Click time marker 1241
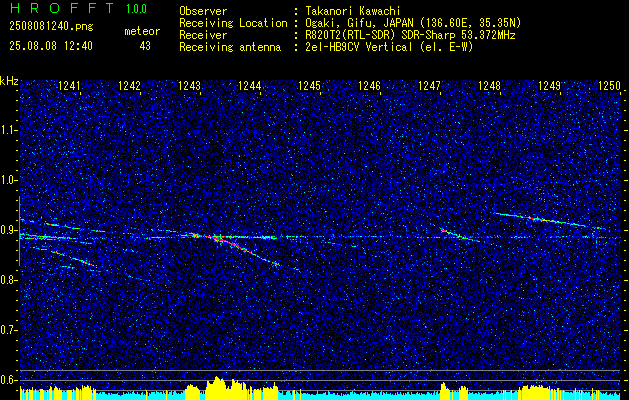The width and height of the screenshot is (629, 400). [x=69, y=86]
